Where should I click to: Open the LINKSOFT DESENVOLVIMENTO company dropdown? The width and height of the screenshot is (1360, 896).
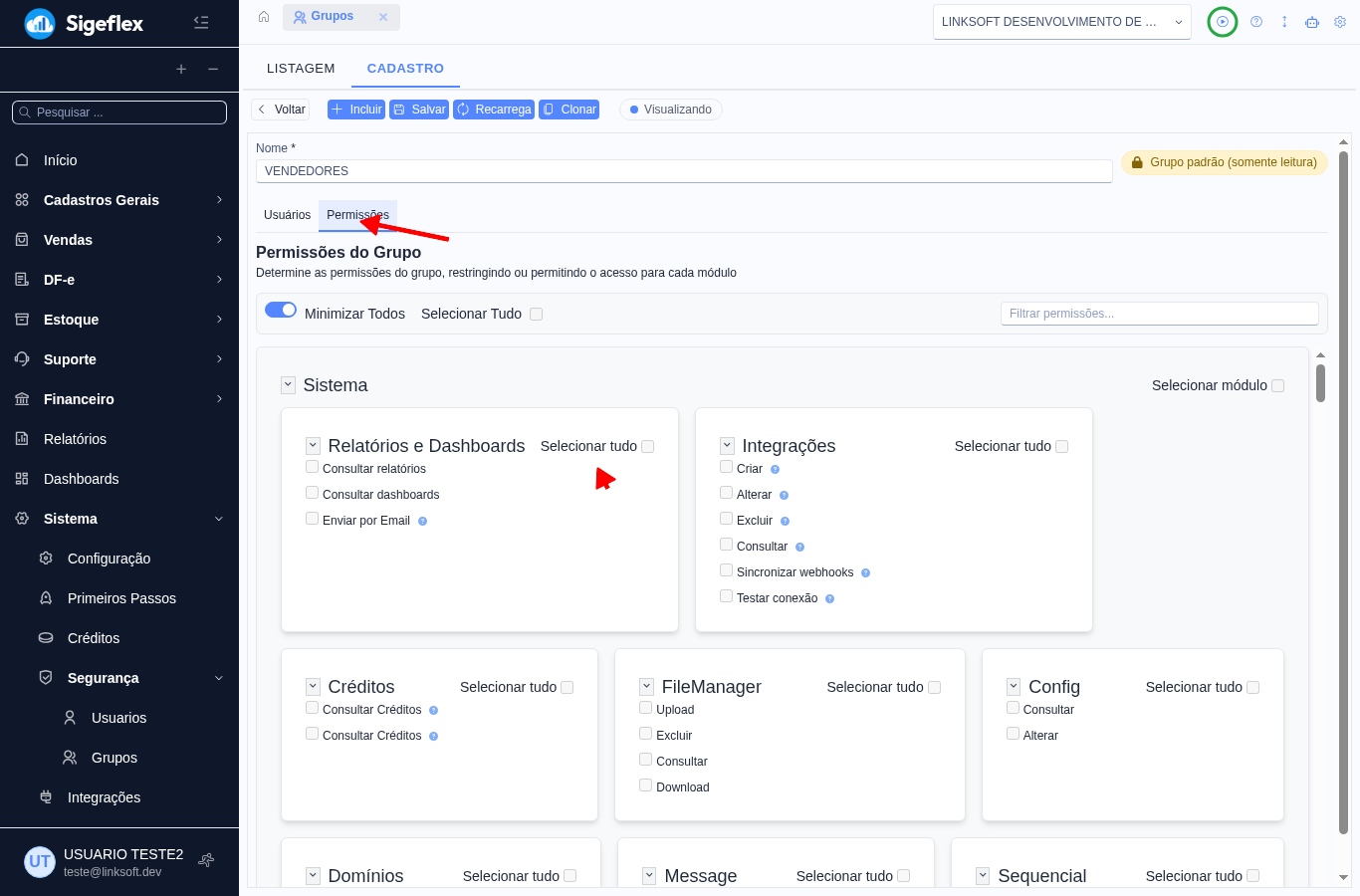[x=1062, y=22]
